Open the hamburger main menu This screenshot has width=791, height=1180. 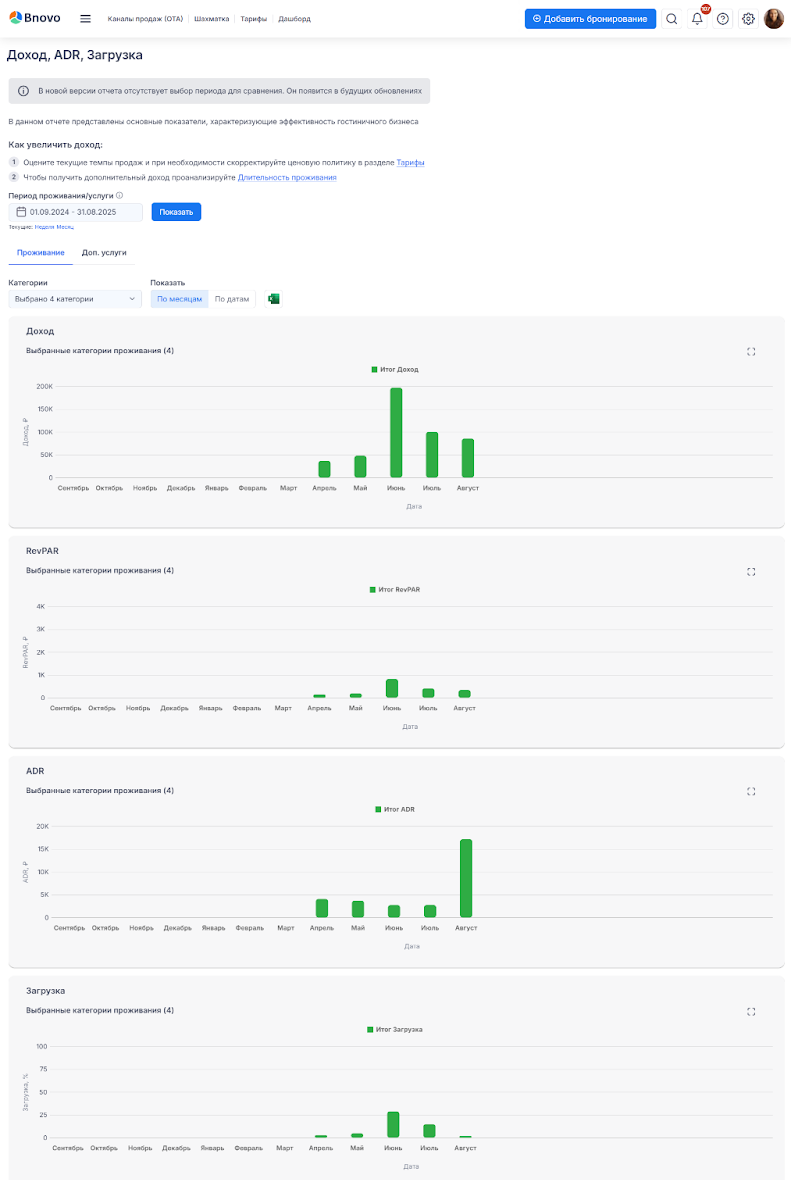(85, 18)
